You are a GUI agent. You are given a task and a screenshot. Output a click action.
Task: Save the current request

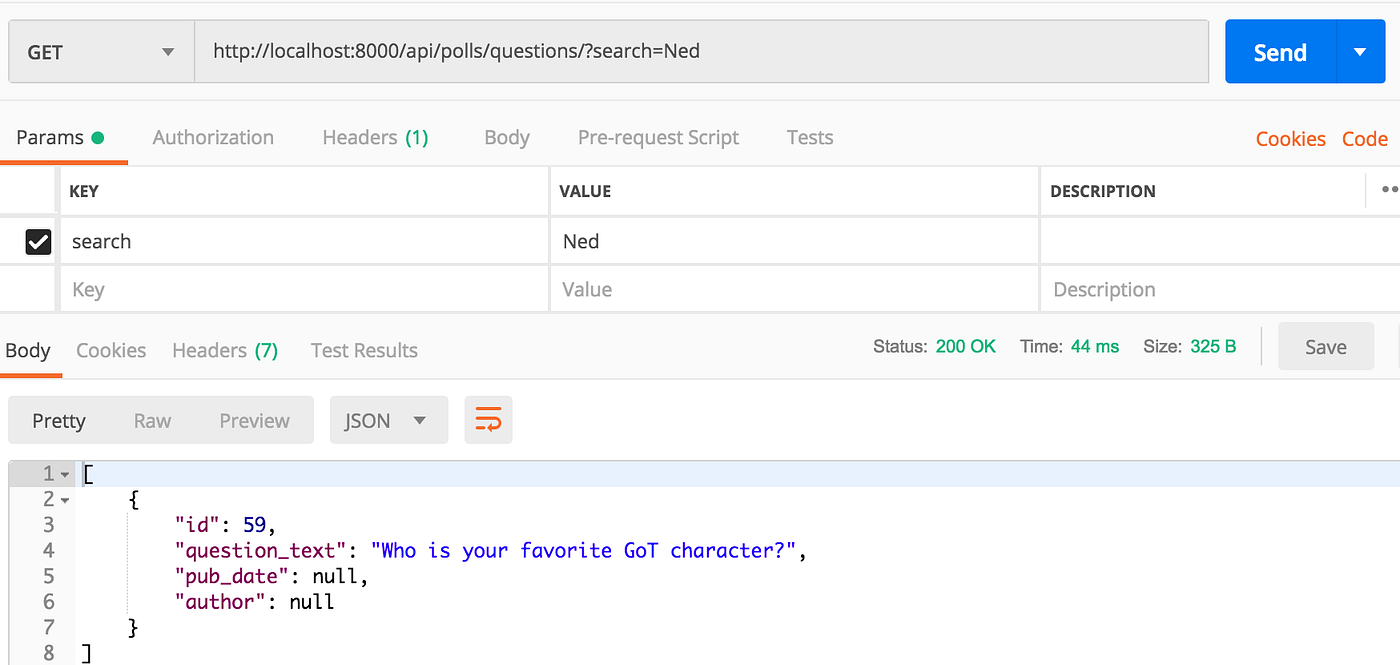pyautogui.click(x=1325, y=346)
